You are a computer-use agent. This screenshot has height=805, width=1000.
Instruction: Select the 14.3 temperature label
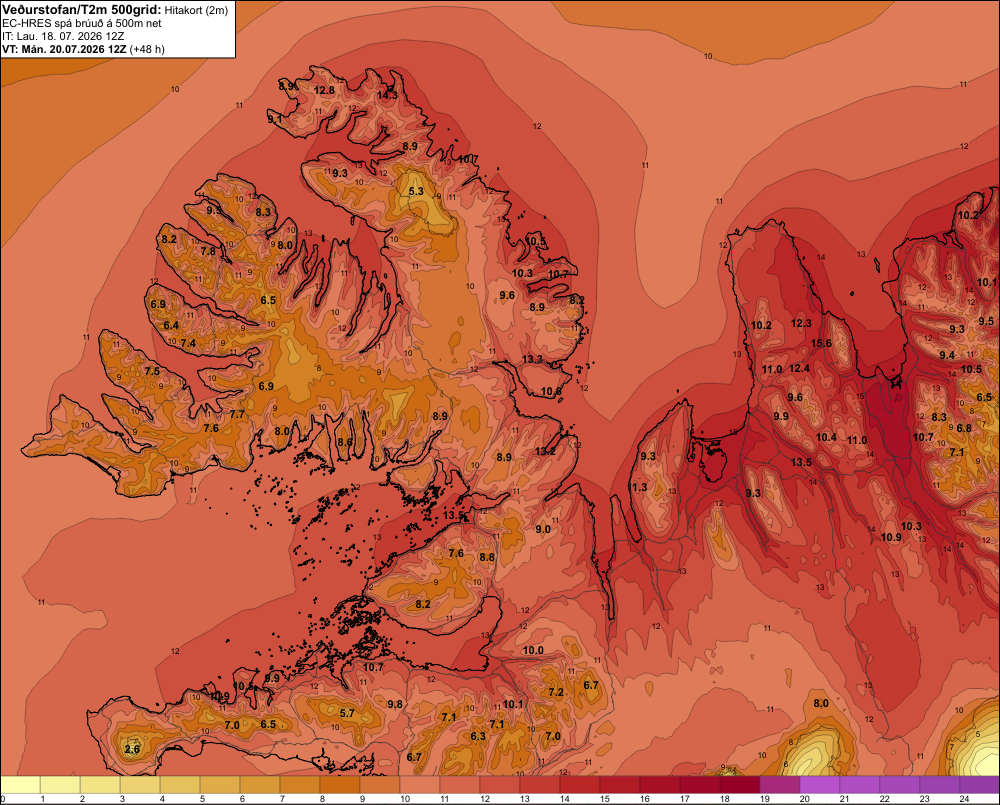tap(387, 95)
